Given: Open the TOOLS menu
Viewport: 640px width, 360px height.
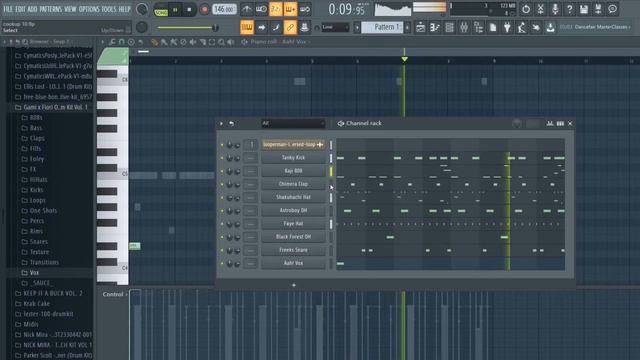Looking at the screenshot, I should tap(109, 9).
